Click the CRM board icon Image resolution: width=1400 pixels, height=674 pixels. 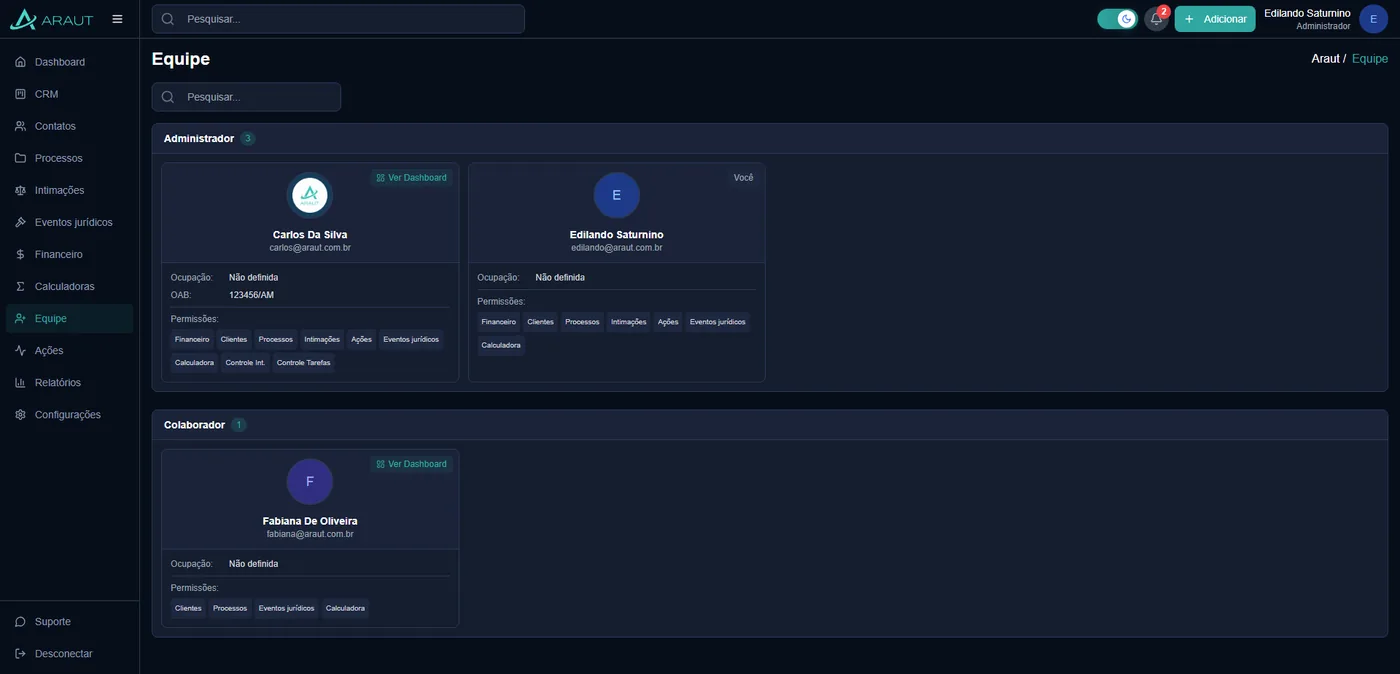pyautogui.click(x=20, y=94)
